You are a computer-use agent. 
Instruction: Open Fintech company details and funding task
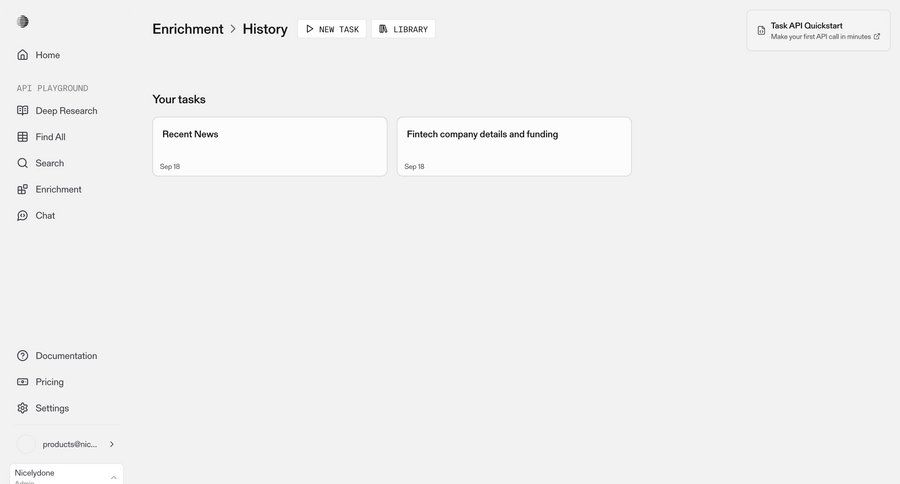[x=514, y=146]
